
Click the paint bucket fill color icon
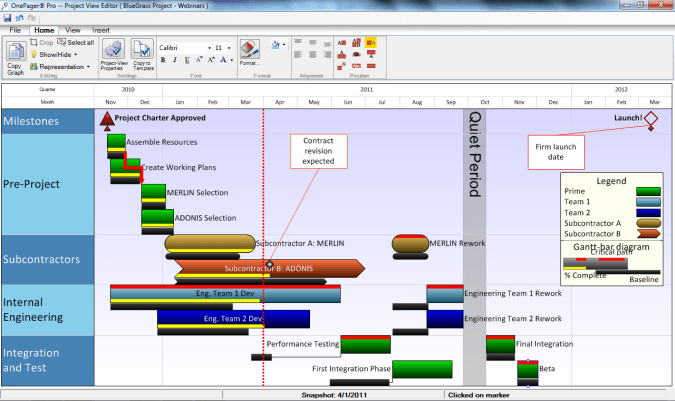click(x=276, y=44)
